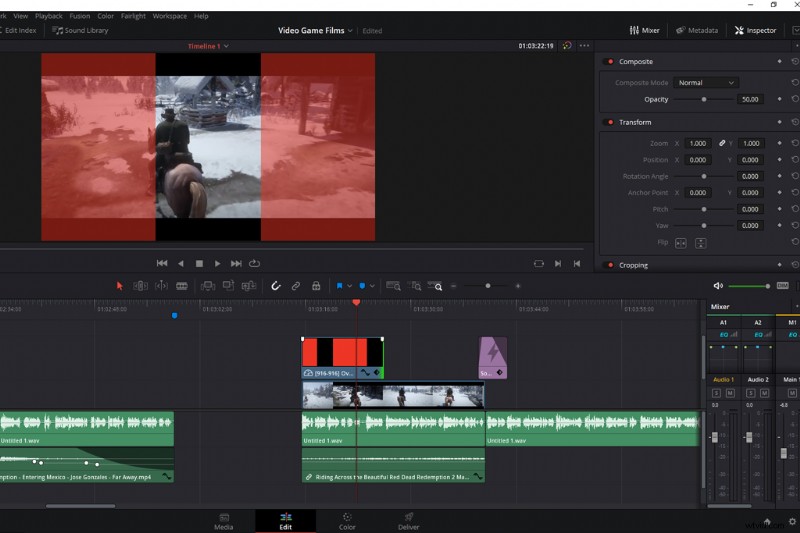
Task: Open the Workspace menu
Action: click(170, 16)
